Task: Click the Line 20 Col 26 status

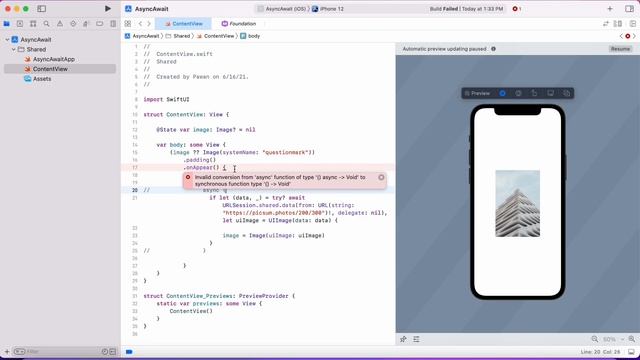Action: point(600,352)
